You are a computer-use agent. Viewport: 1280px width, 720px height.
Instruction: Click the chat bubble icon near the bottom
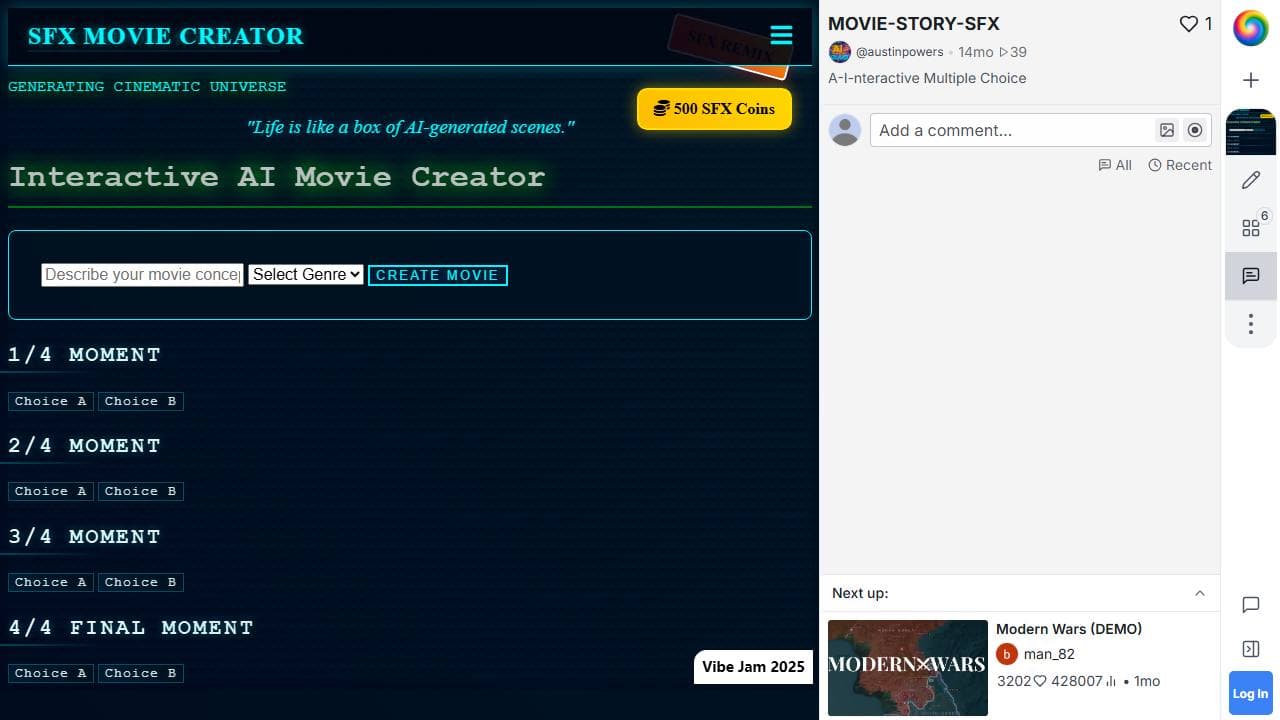tap(1251, 605)
